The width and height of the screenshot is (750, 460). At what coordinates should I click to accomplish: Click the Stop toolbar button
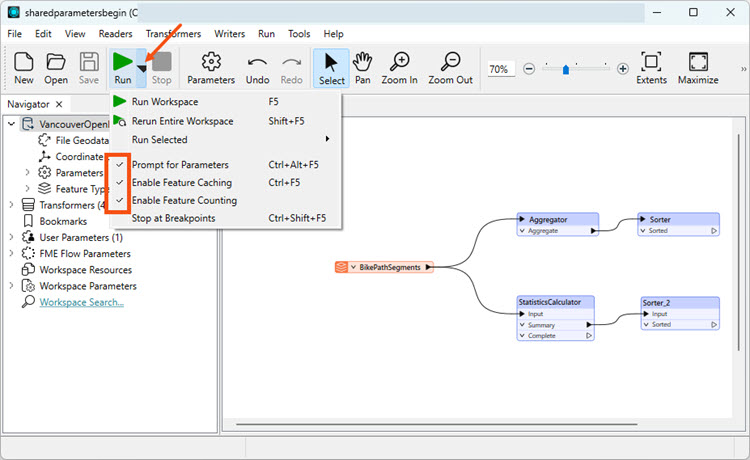[x=161, y=68]
